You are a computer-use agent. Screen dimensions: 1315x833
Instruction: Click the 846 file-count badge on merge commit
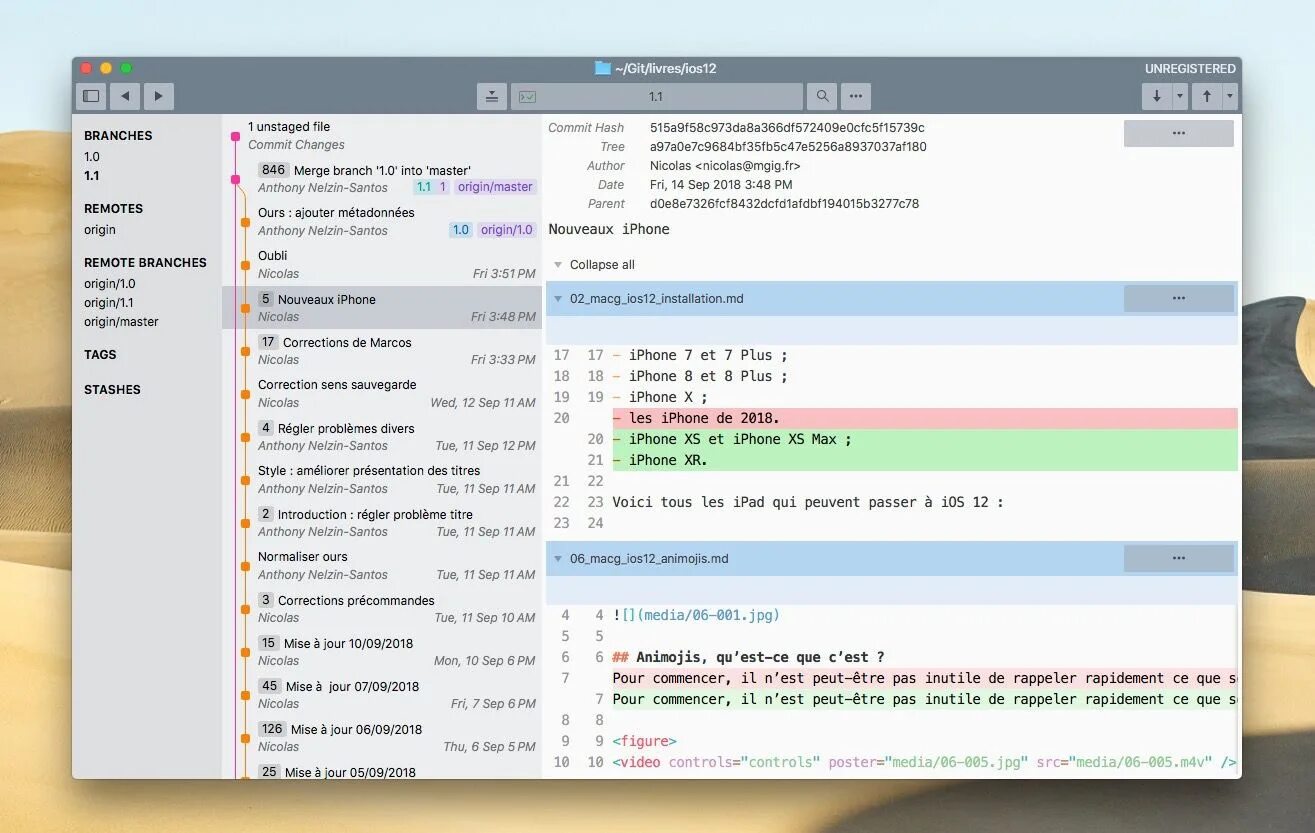pos(273,170)
